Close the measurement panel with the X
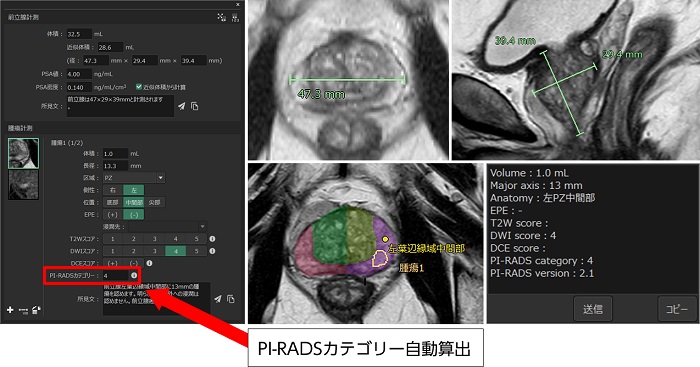 pyautogui.click(x=238, y=4)
